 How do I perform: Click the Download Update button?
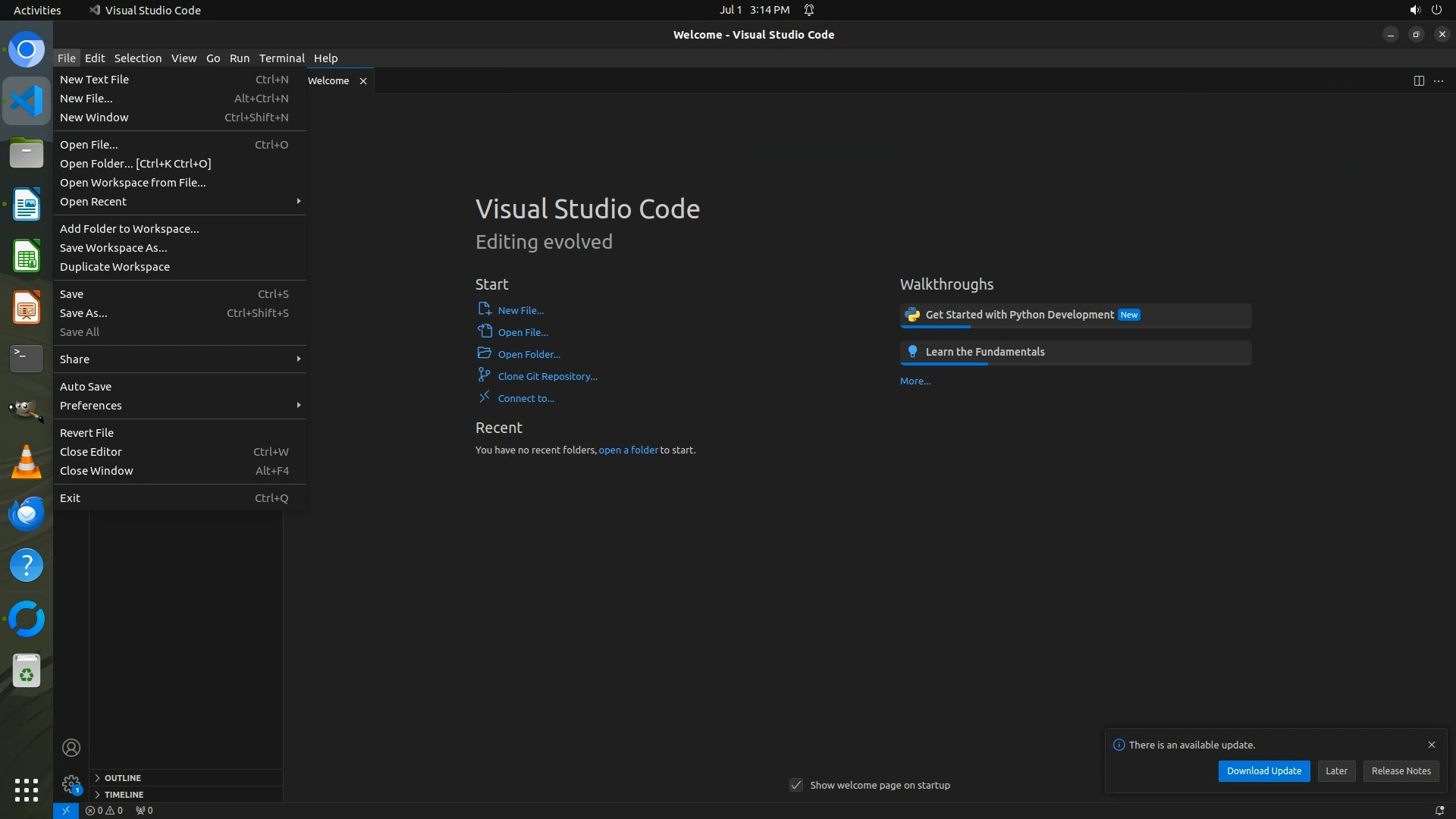pyautogui.click(x=1263, y=770)
